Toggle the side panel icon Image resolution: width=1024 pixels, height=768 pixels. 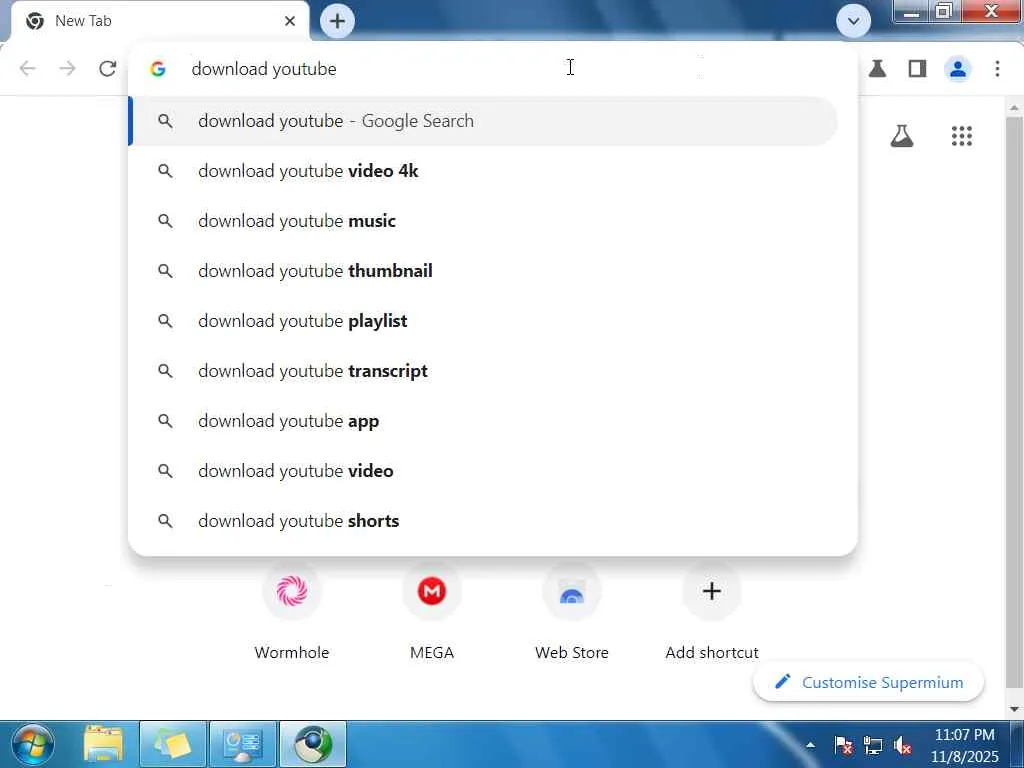[x=918, y=69]
